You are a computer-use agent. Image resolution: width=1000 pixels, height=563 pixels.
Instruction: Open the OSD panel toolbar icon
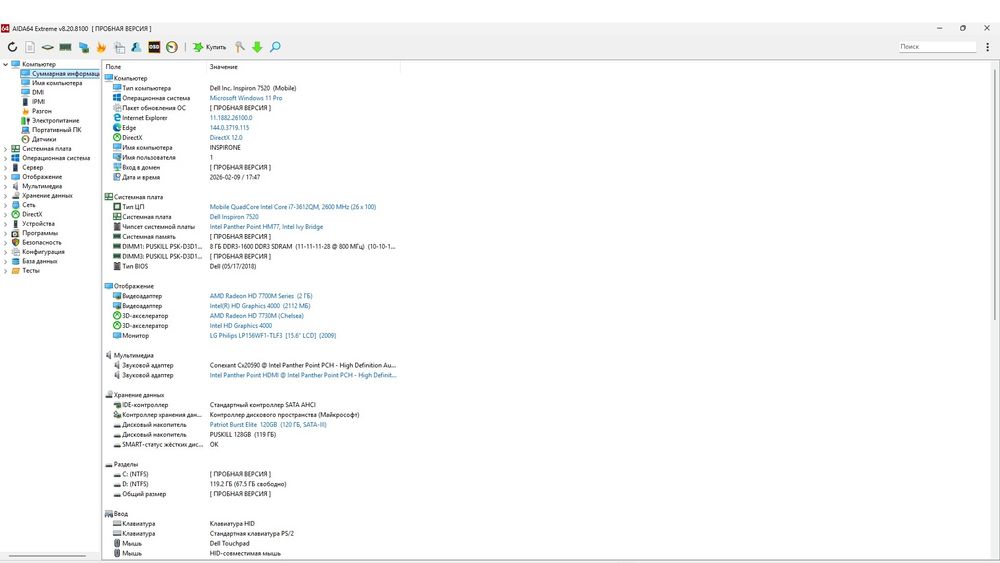click(154, 47)
